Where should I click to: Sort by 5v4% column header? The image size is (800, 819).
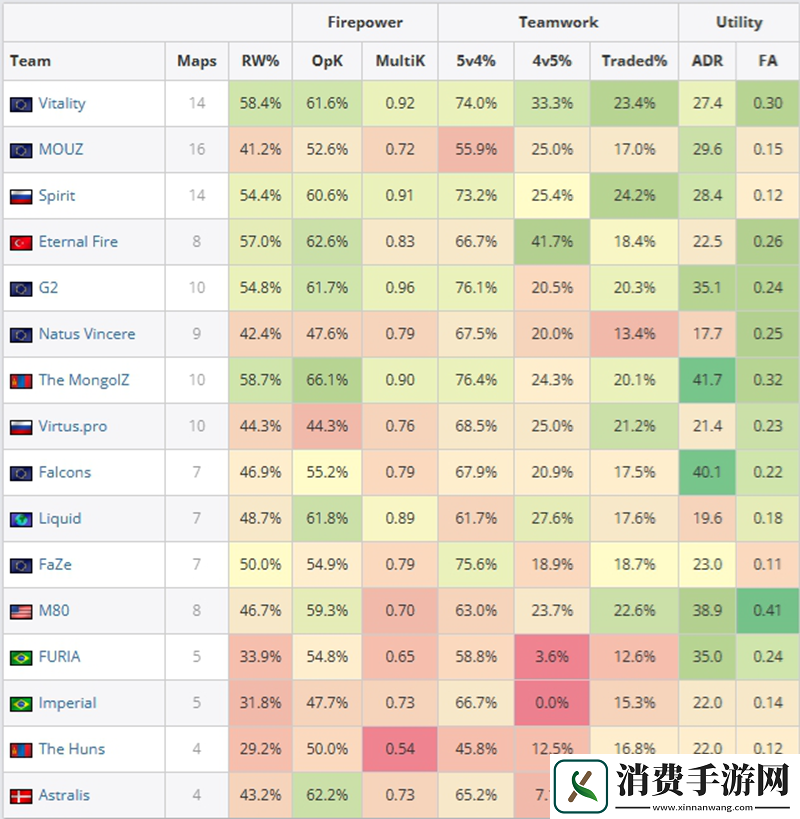point(476,61)
